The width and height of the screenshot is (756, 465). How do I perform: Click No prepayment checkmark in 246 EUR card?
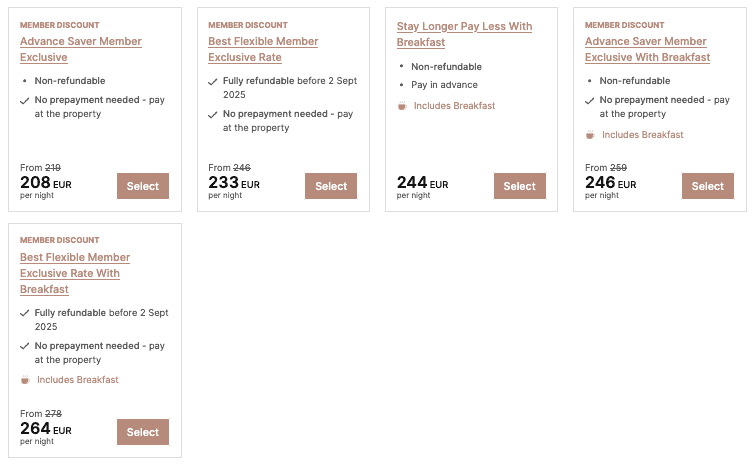point(590,100)
